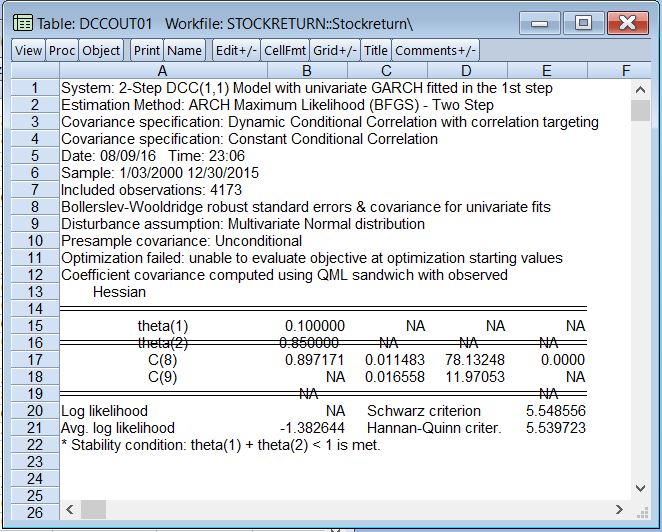Toggle Comments+/- display
Image resolution: width=662 pixels, height=532 pixels.
coord(435,50)
